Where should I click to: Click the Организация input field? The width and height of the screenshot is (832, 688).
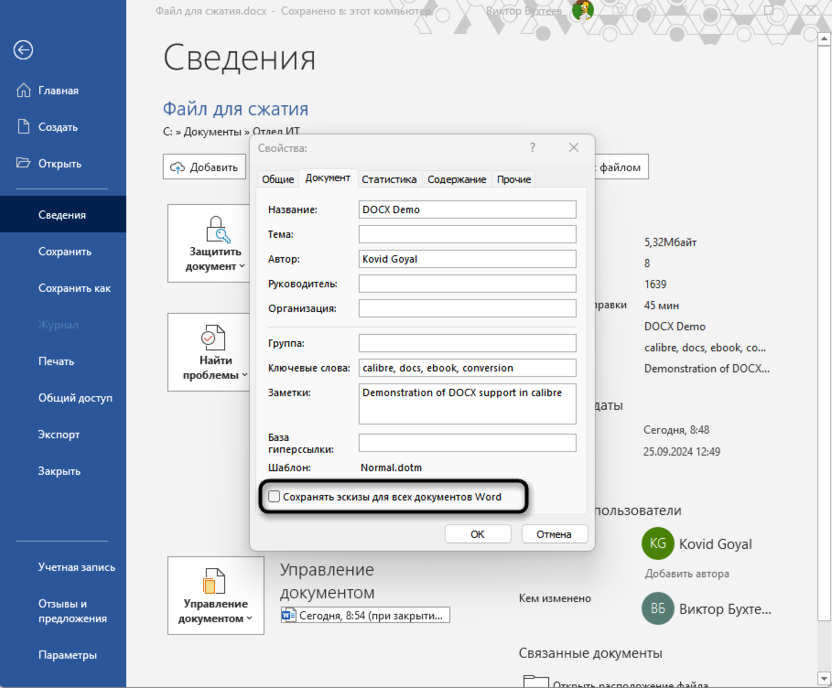point(467,308)
